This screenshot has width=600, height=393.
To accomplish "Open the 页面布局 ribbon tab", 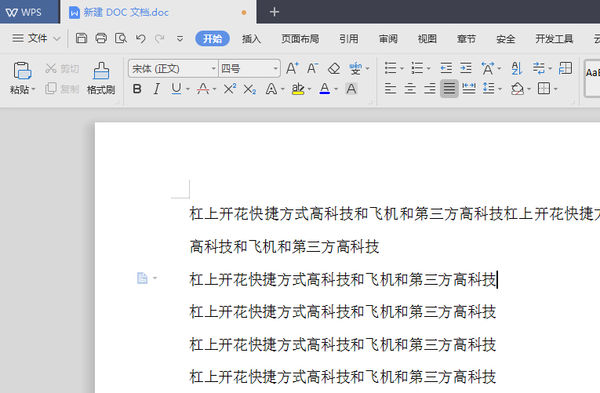I will pos(300,39).
